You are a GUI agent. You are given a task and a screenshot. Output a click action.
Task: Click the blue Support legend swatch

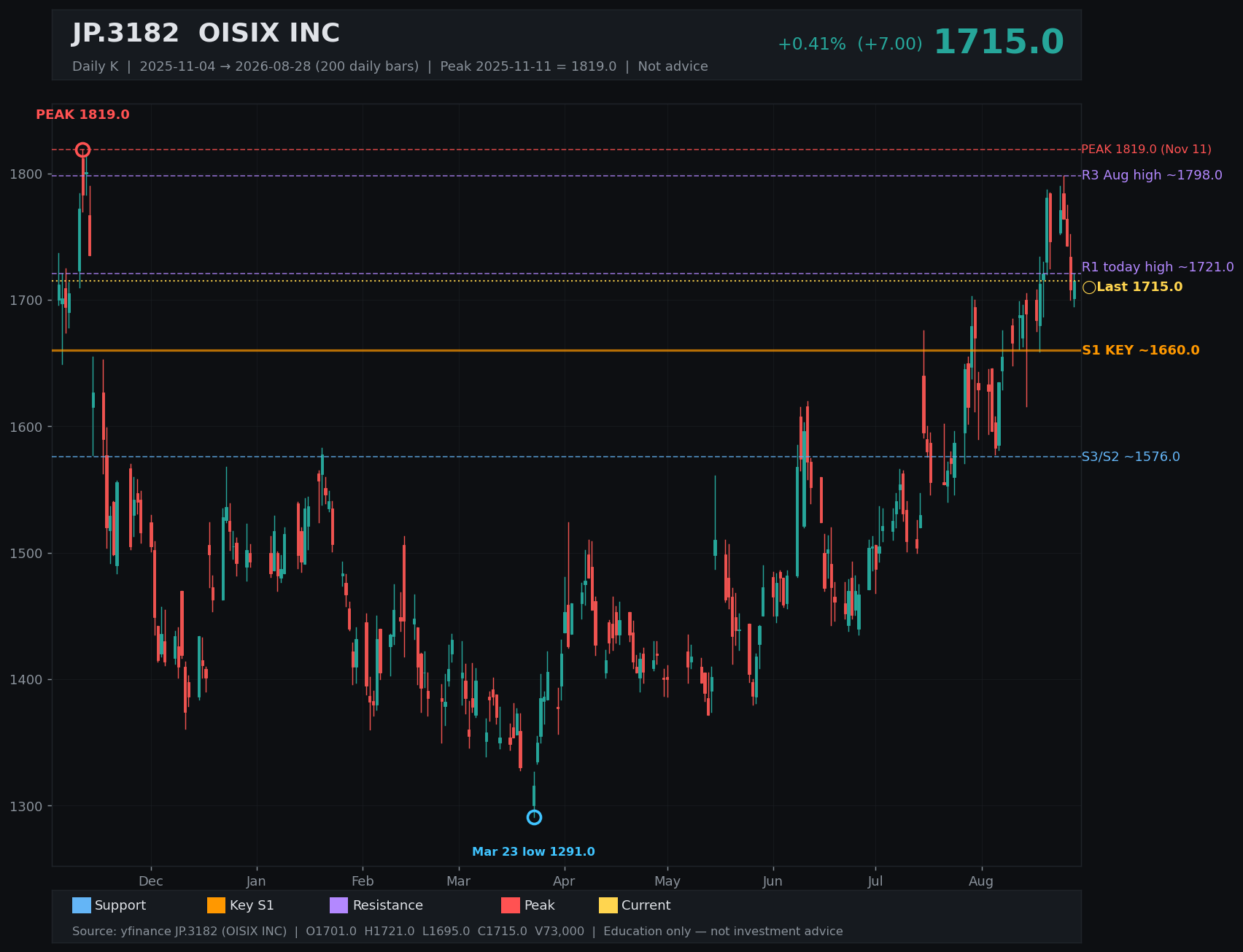coord(82,905)
